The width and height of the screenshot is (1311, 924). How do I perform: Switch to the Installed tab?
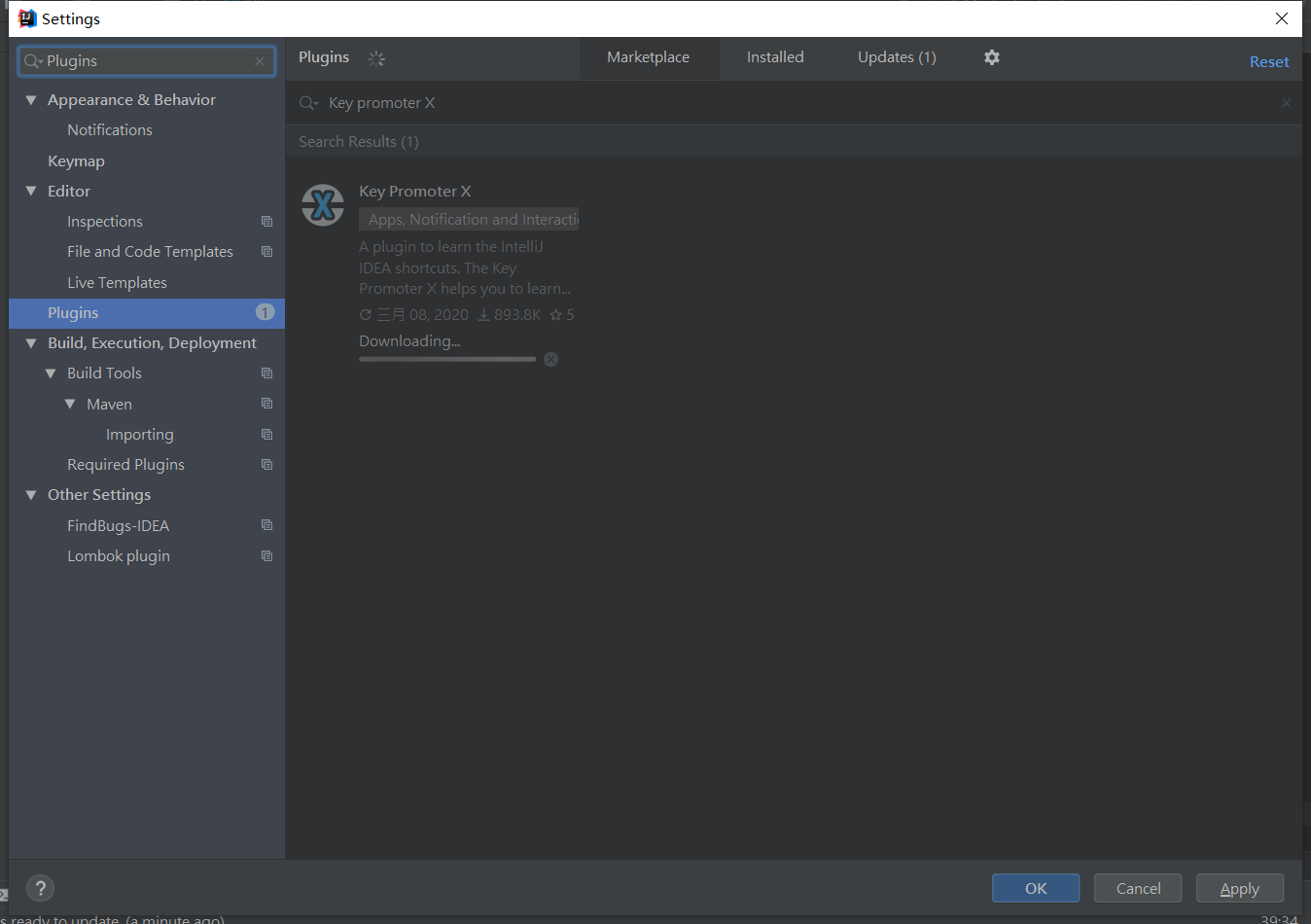coord(775,57)
